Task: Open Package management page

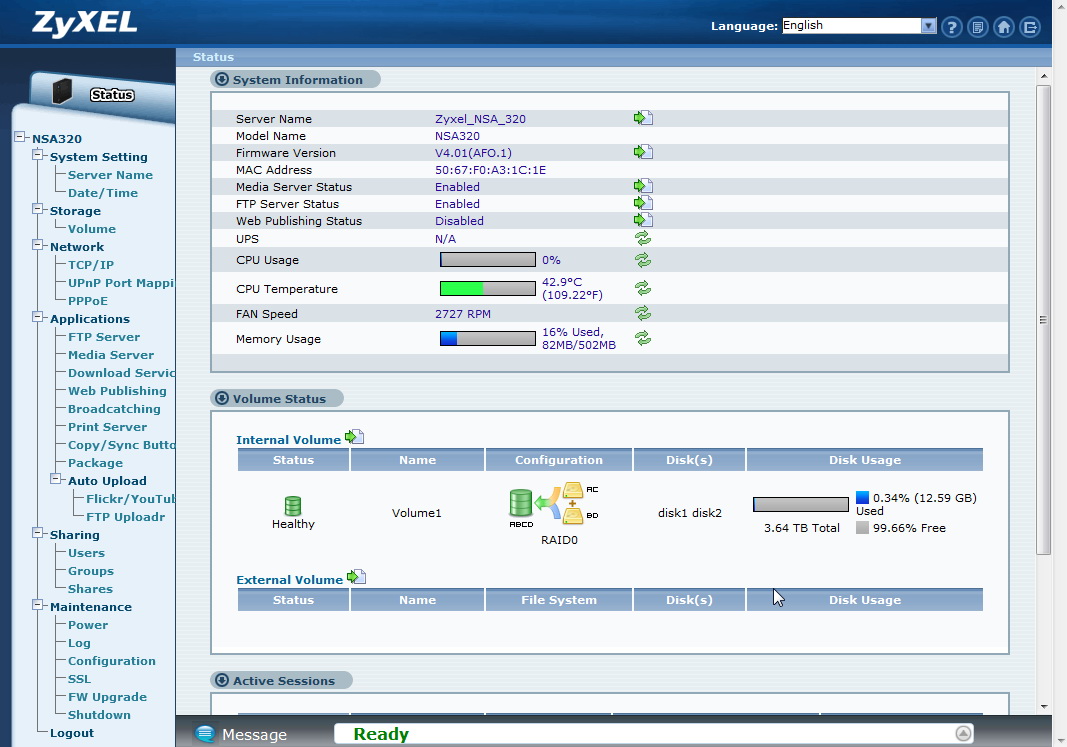Action: click(95, 463)
